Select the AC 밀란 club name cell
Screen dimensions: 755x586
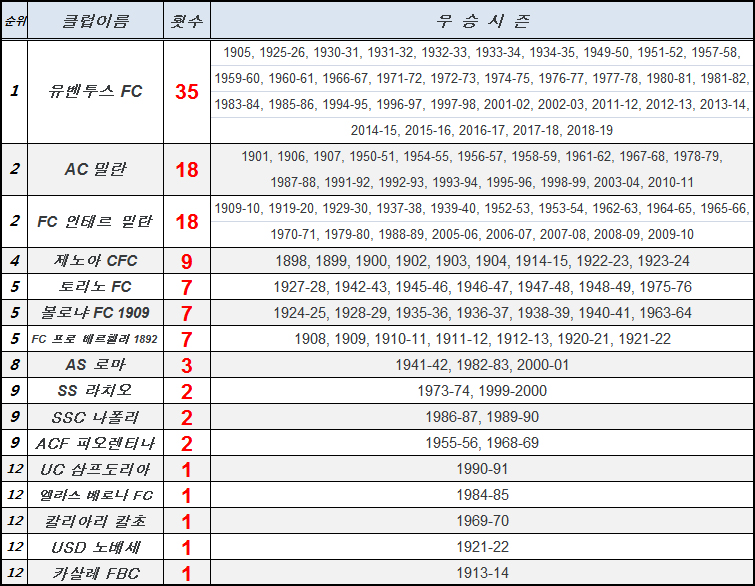click(95, 169)
